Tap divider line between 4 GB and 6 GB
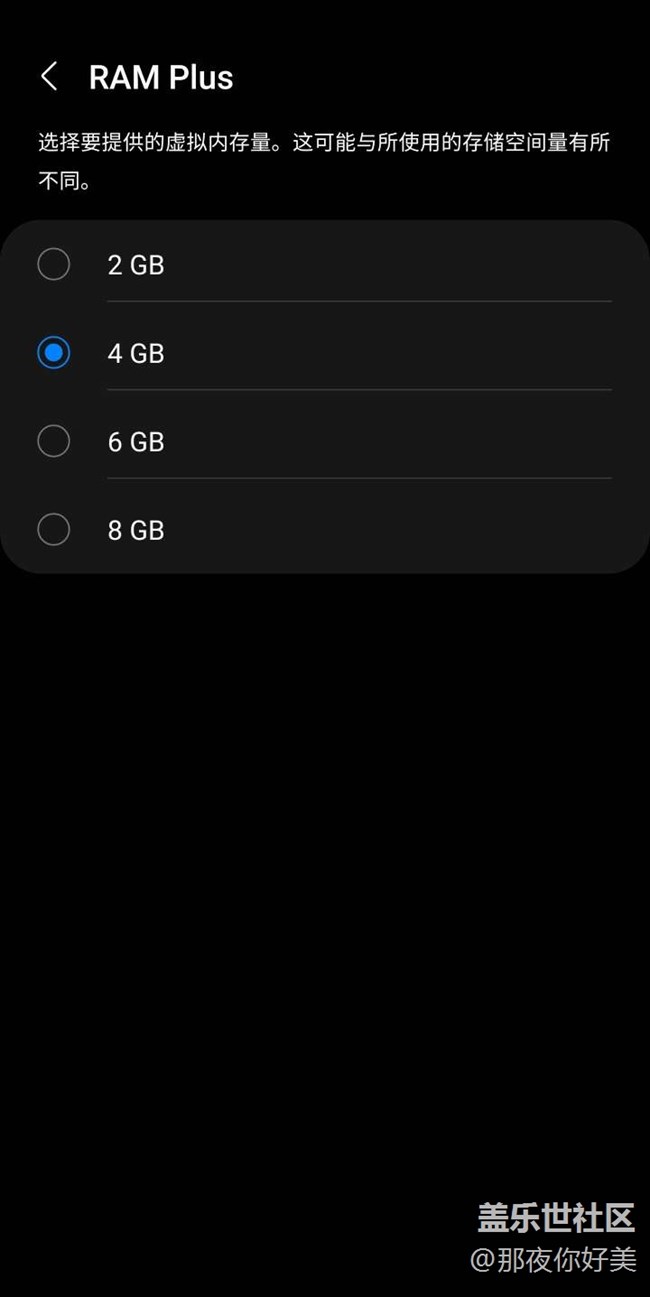 click(x=359, y=389)
